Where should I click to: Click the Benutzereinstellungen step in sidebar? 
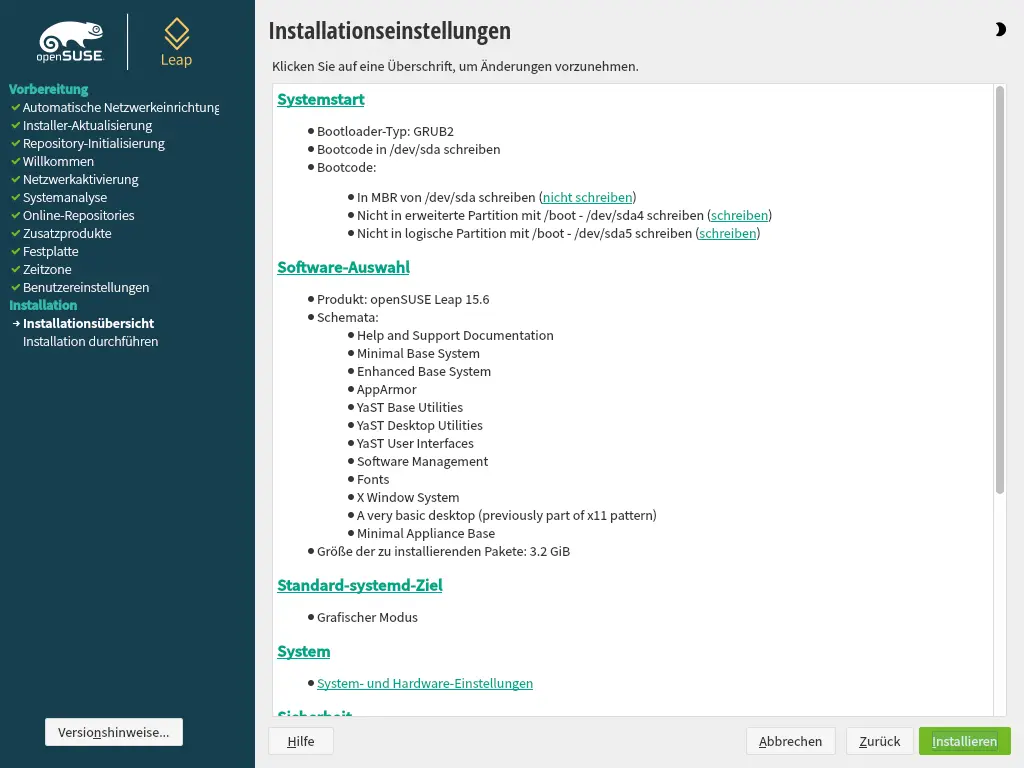click(x=86, y=288)
